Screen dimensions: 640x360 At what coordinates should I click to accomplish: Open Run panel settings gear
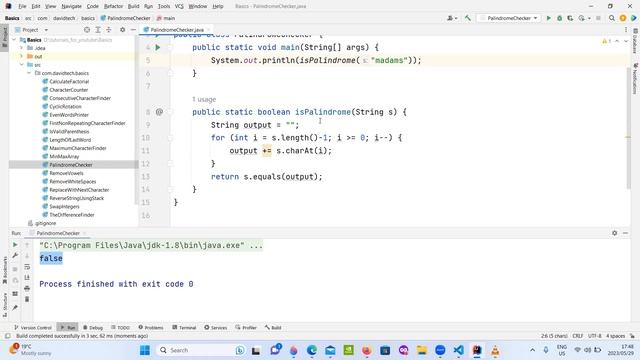click(614, 233)
